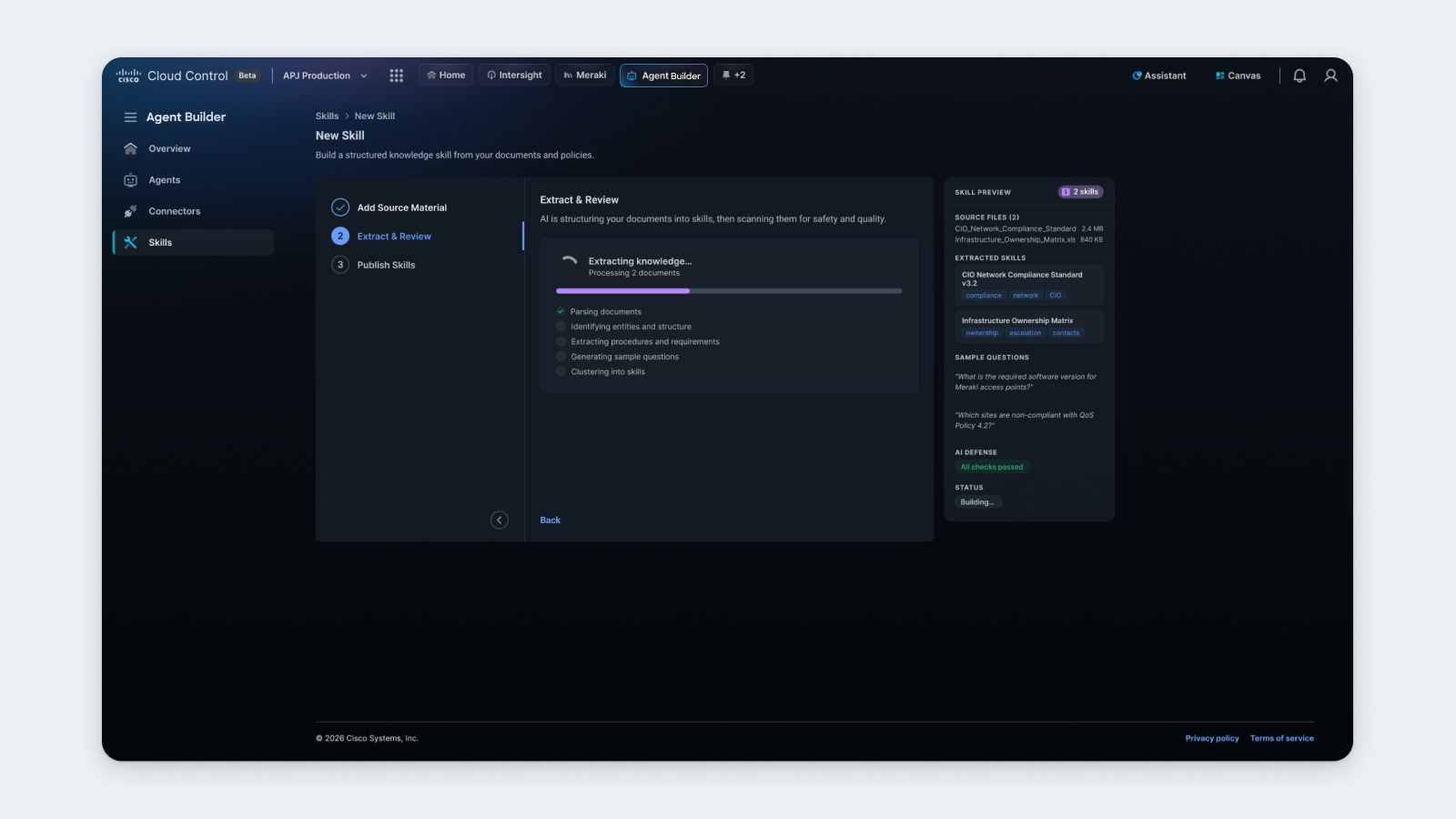Click the step 2 circle icon
Screen dimensions: 1456x819
[x=340, y=236]
